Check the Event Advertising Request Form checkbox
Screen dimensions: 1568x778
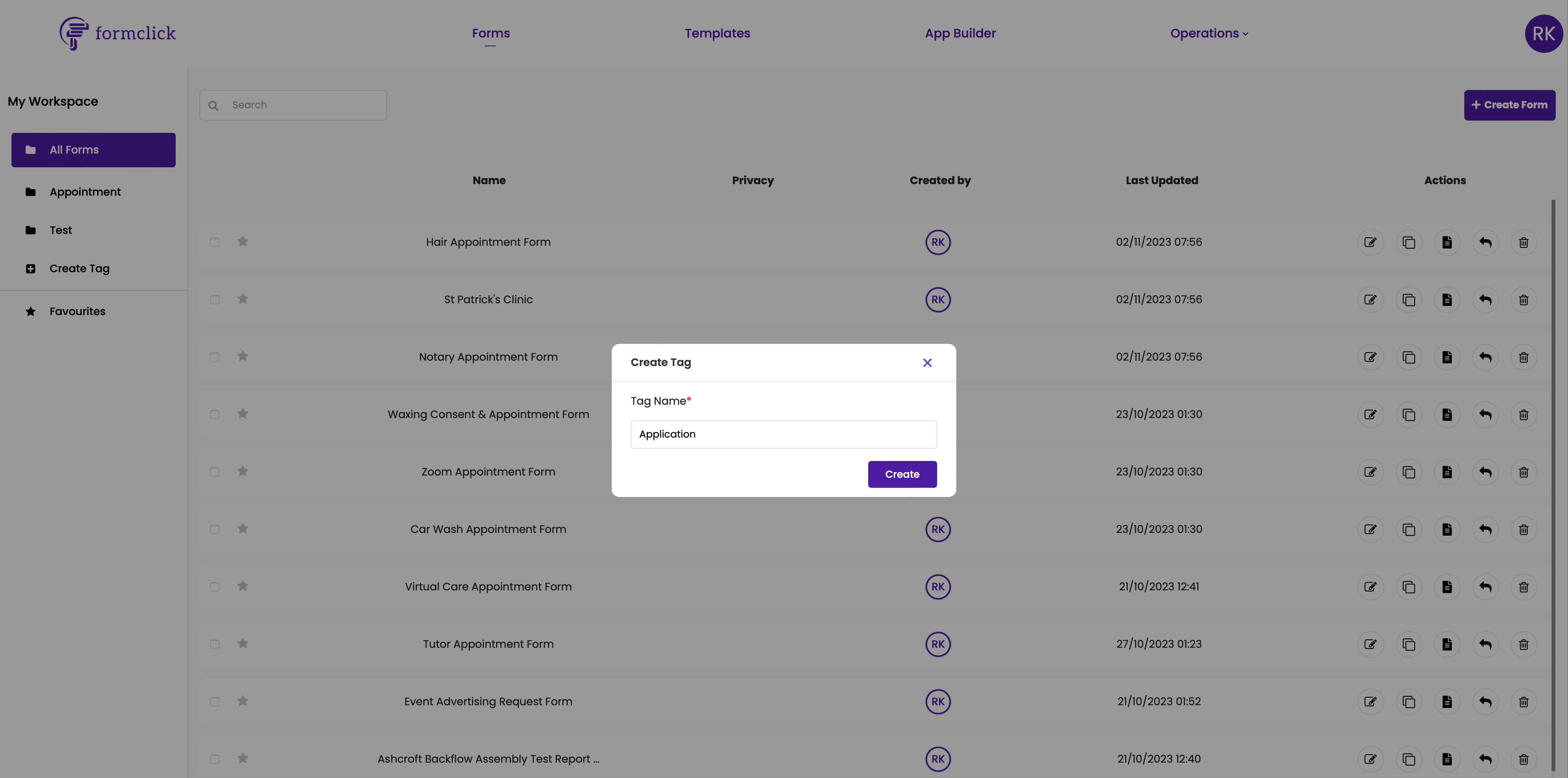point(215,702)
